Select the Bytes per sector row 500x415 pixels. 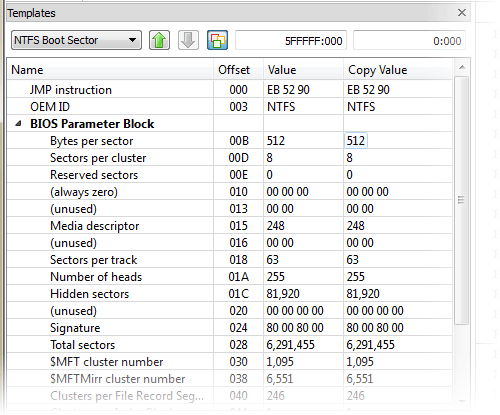click(x=230, y=141)
